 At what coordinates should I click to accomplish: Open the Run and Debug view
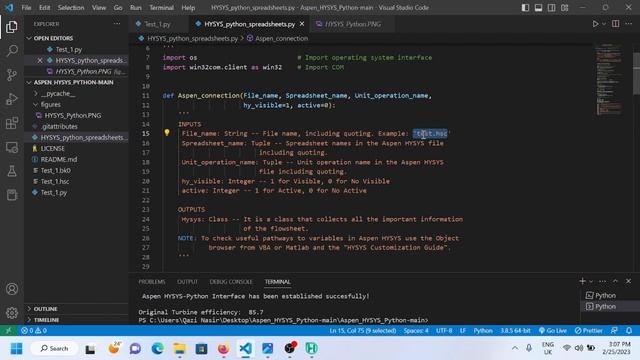coord(12,99)
